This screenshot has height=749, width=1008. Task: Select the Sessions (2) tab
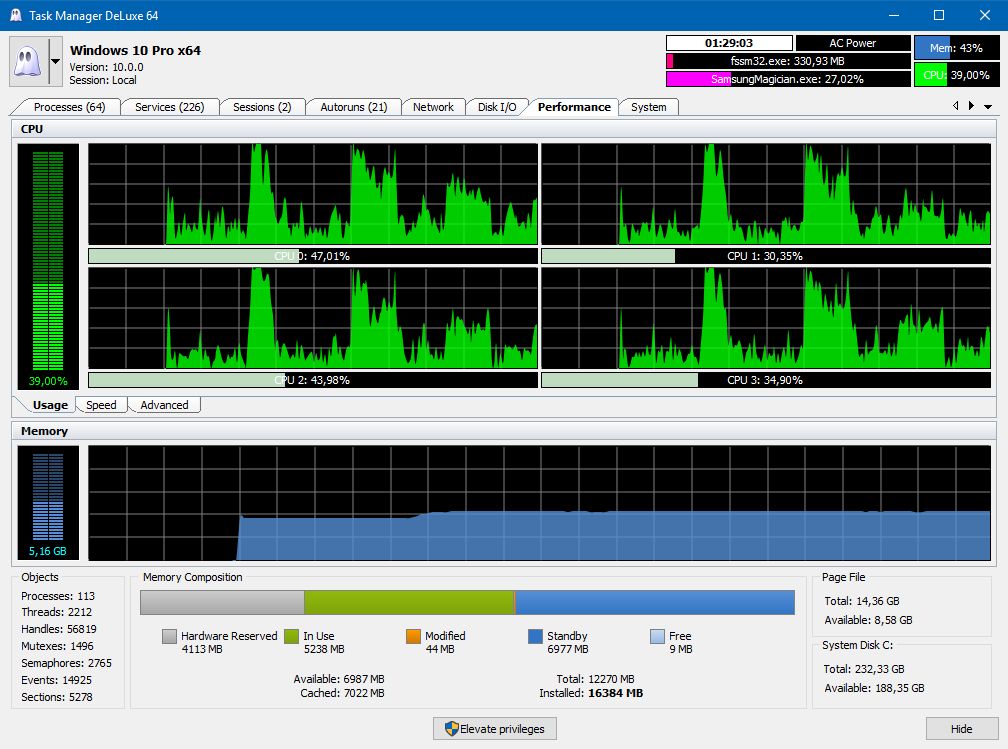262,107
